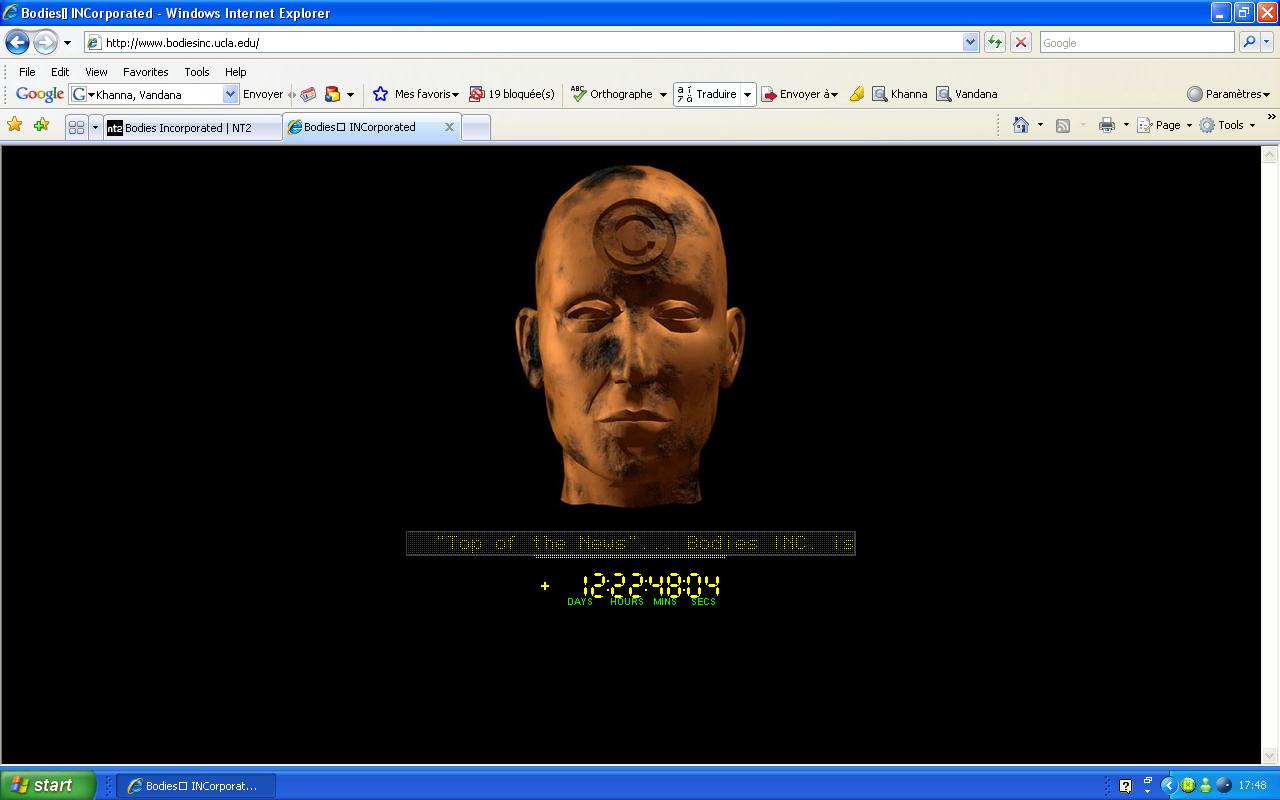Click the help question-mark tray icon

(x=1125, y=786)
